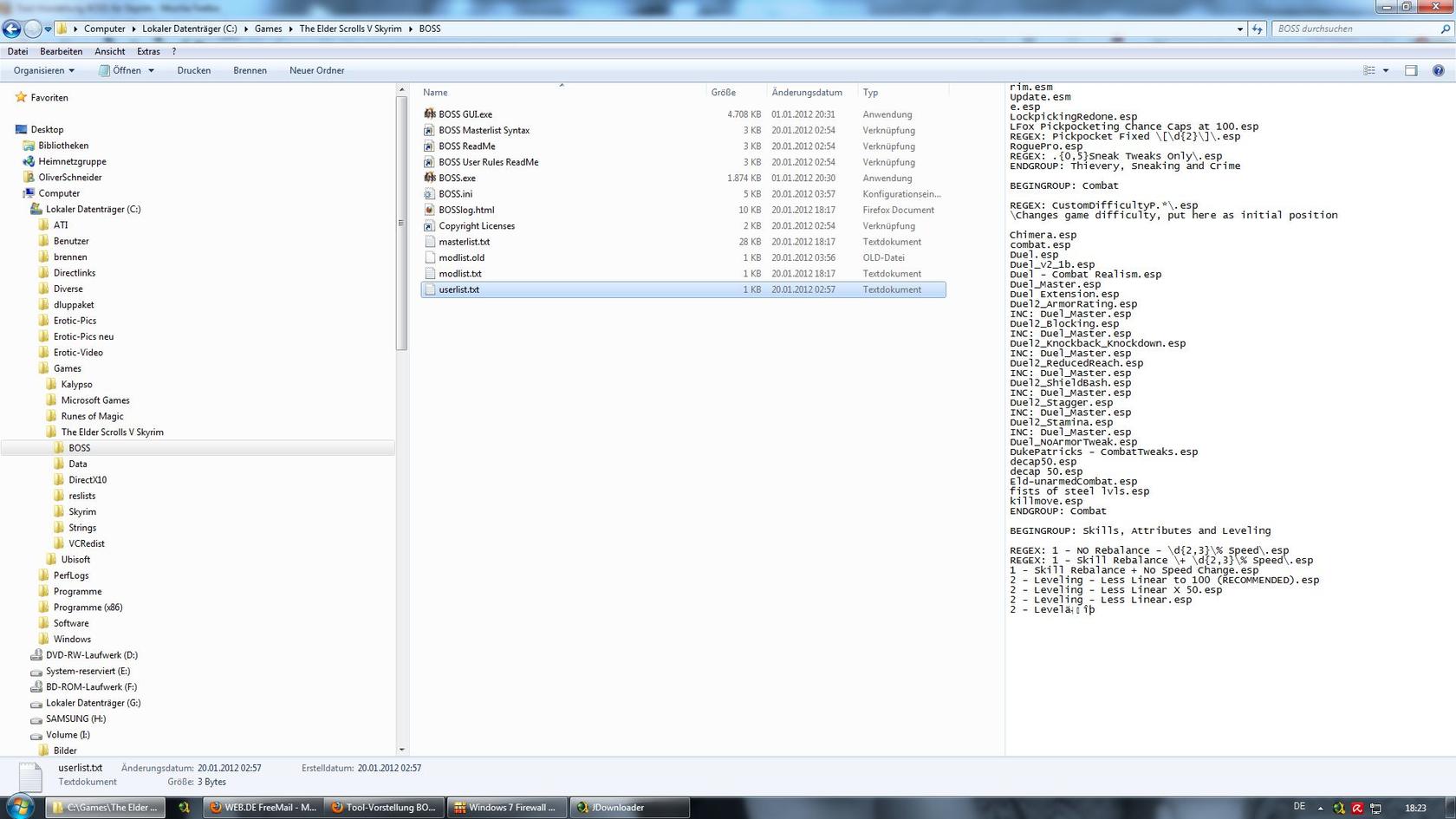This screenshot has width=1456, height=819.
Task: Open the Extras menu
Action: coord(148,51)
